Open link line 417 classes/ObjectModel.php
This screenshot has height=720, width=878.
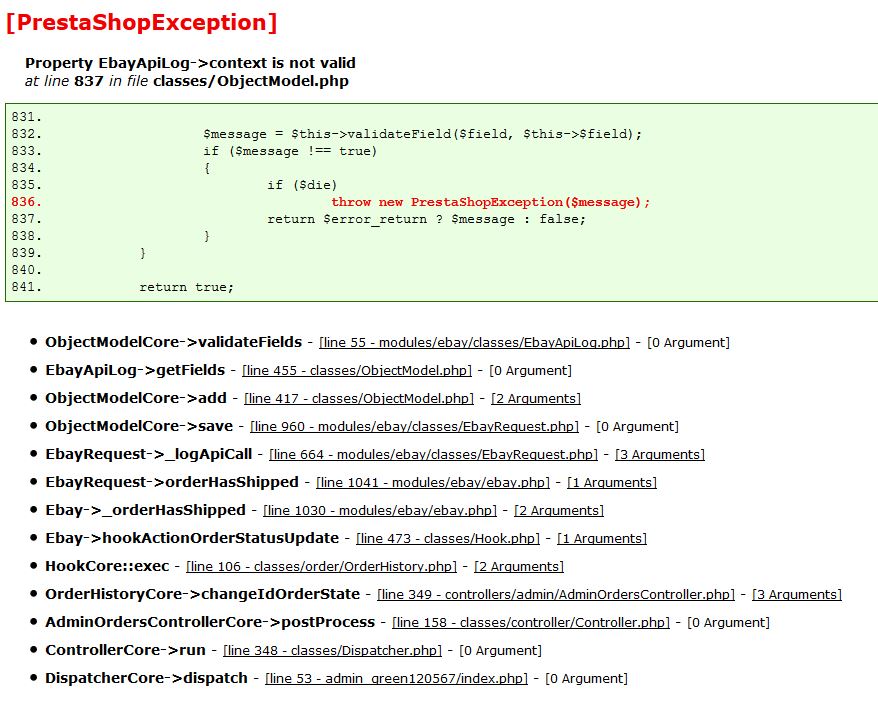[x=359, y=399]
